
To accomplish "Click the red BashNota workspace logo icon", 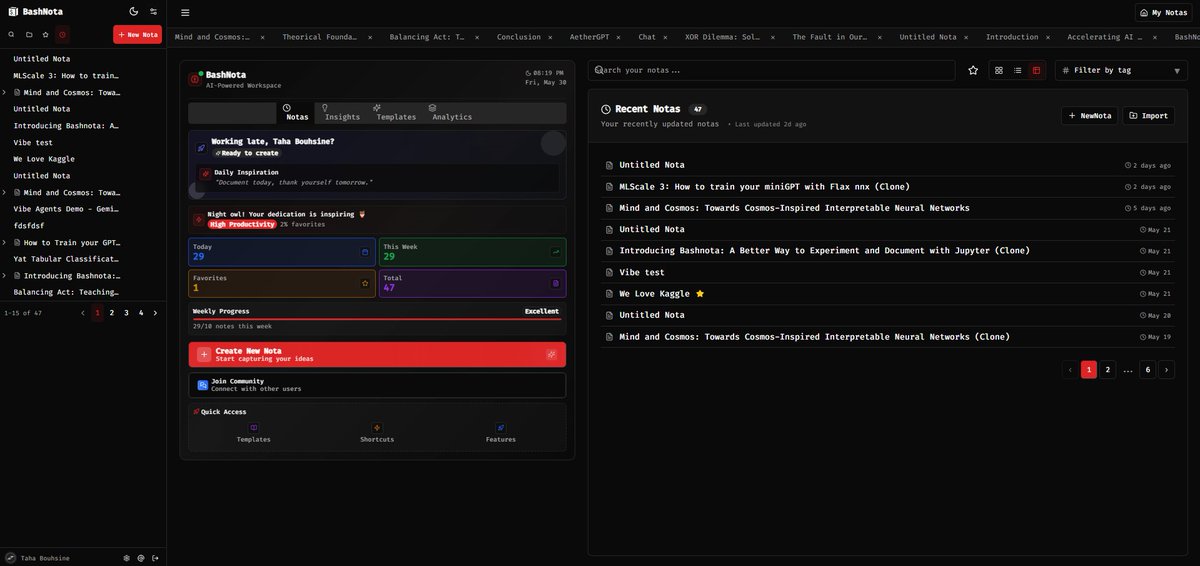I will coord(195,79).
